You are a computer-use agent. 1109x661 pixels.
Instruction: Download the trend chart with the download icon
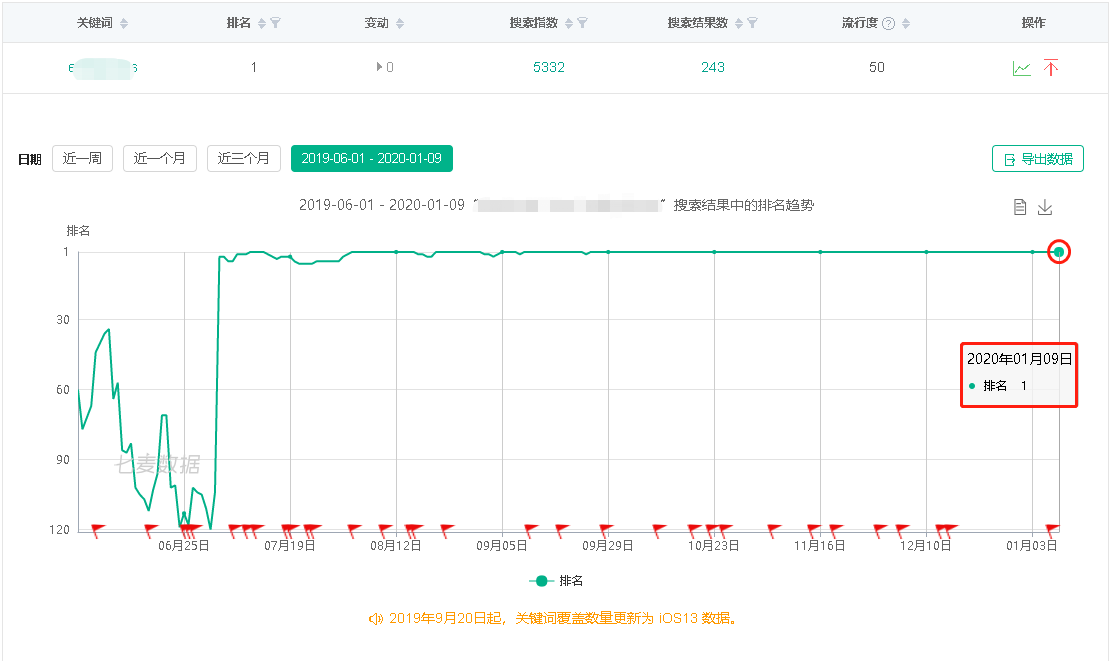1045,207
